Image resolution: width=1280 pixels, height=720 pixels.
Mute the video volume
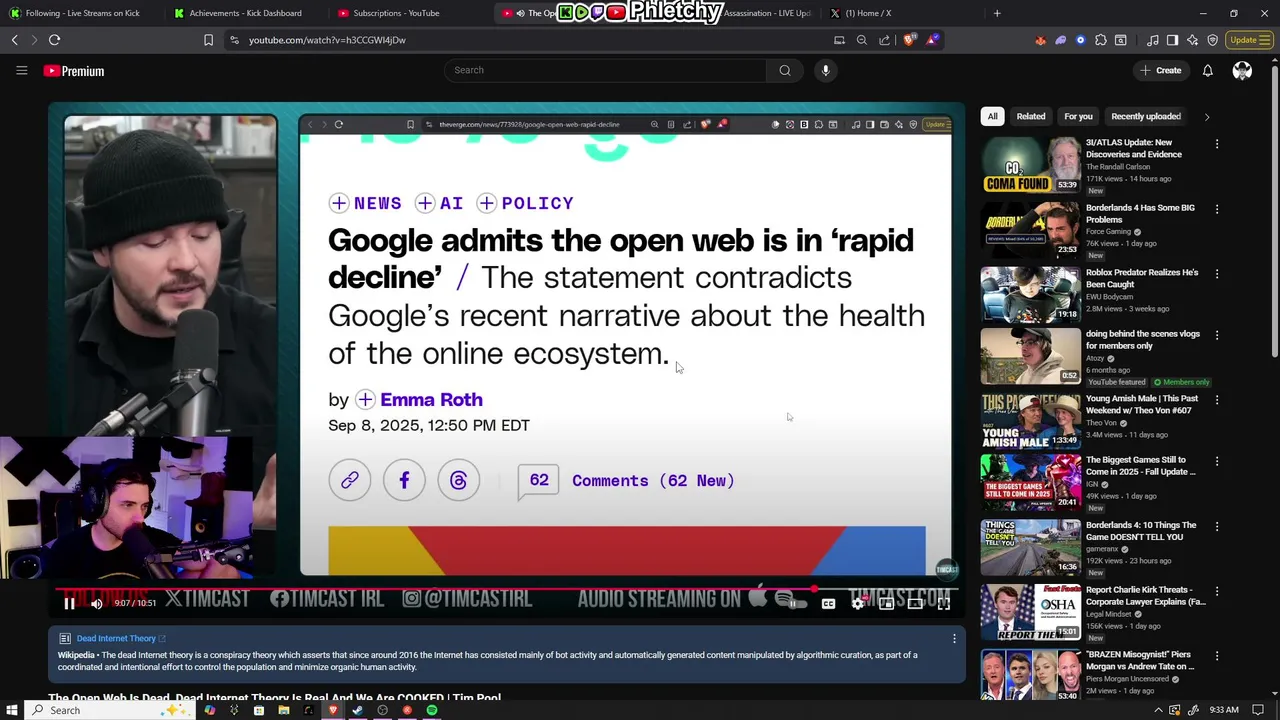click(96, 603)
